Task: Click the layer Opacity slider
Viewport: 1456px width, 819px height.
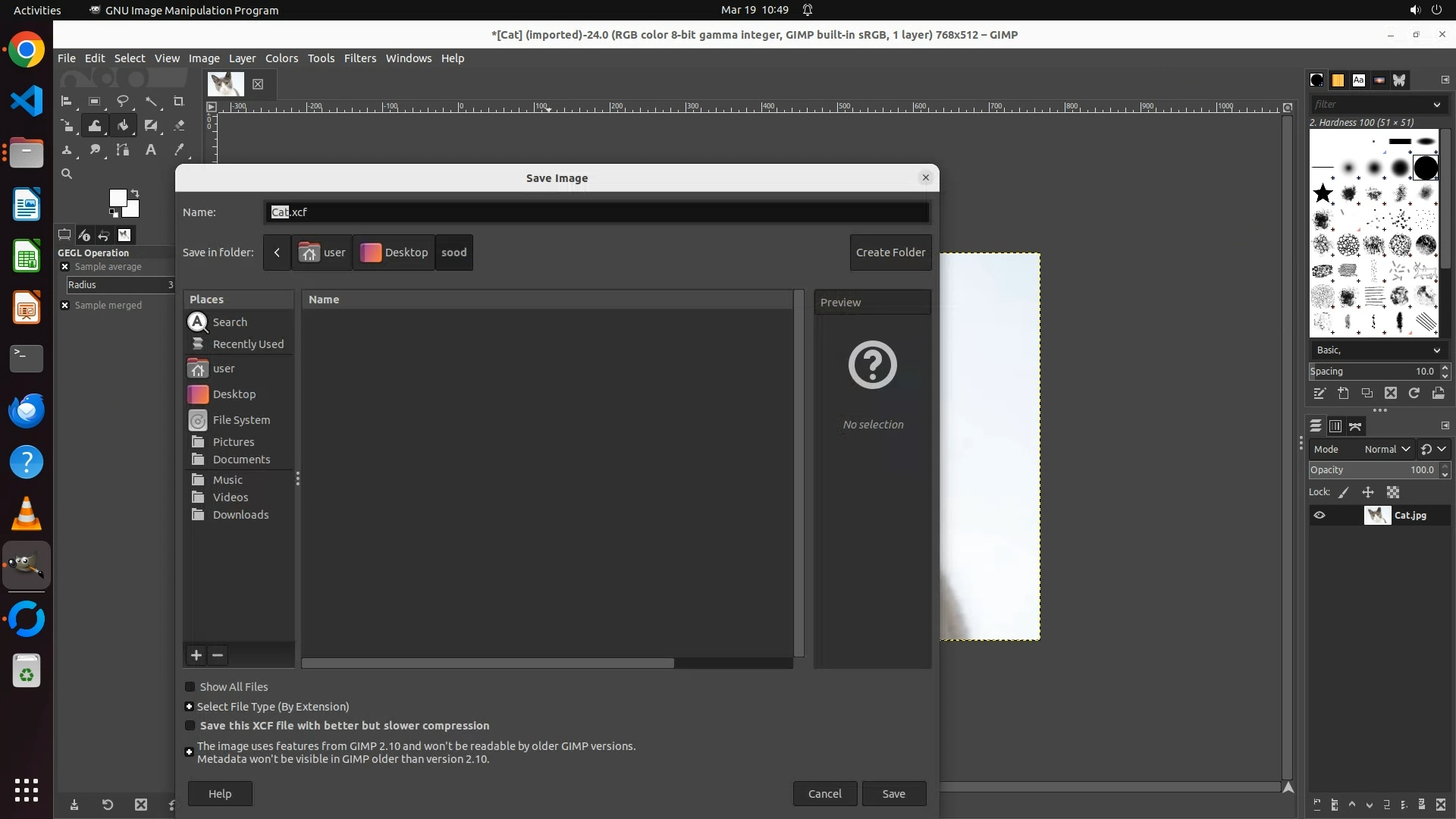Action: point(1371,470)
